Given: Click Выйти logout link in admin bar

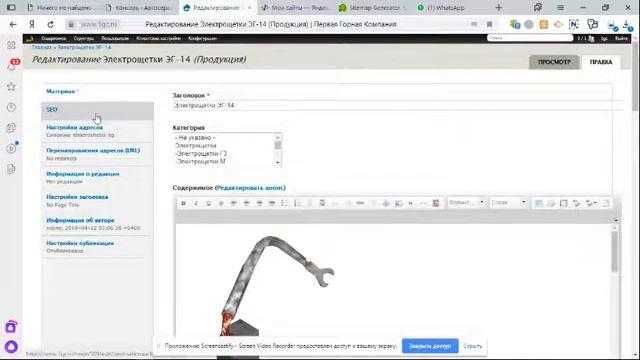Looking at the screenshot, I should coord(621,38).
